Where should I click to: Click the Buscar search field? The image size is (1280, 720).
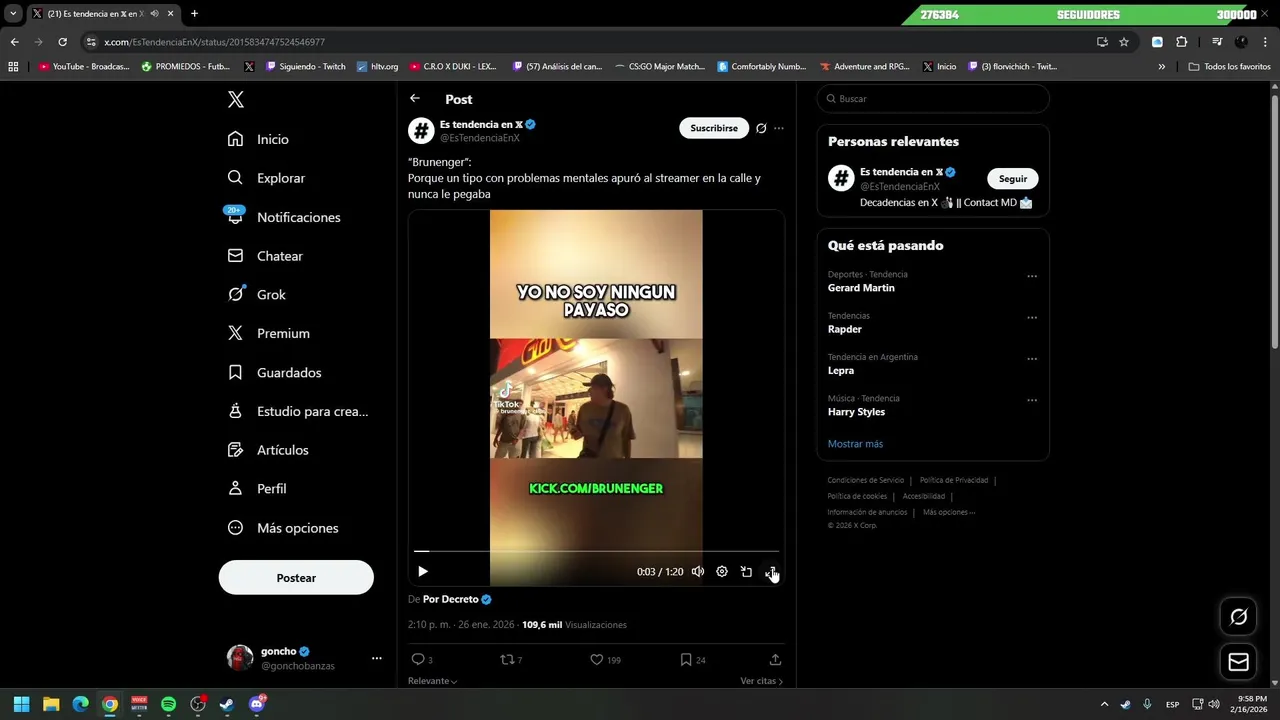click(933, 99)
